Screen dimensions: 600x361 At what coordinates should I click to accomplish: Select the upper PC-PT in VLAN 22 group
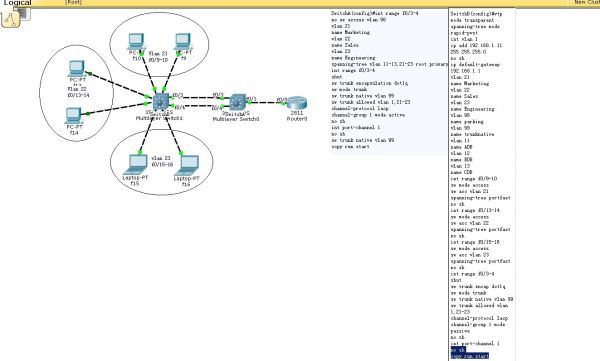(77, 69)
